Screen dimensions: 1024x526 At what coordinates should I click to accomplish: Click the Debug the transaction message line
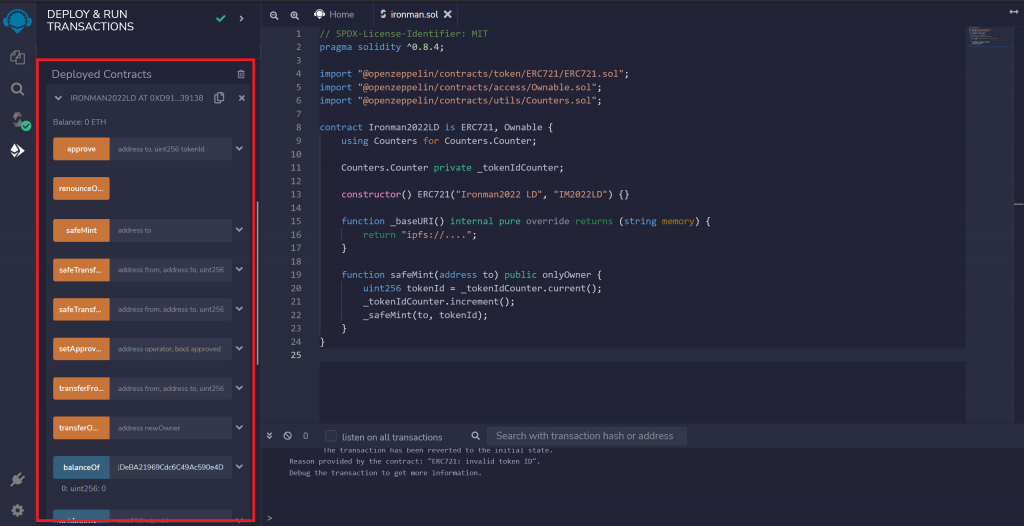[x=385, y=473]
